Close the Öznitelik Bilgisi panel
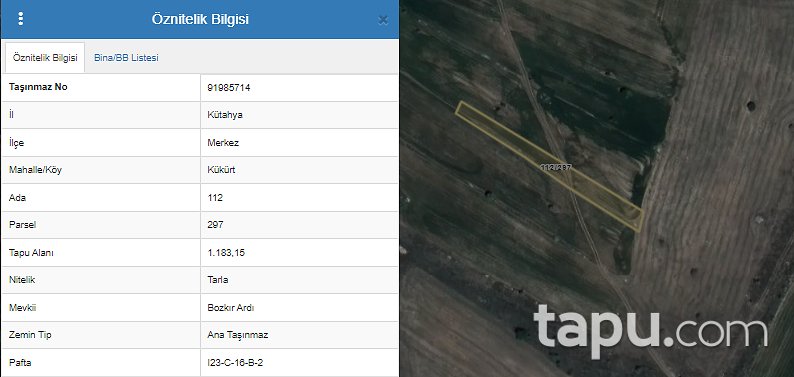The width and height of the screenshot is (794, 377). (383, 20)
